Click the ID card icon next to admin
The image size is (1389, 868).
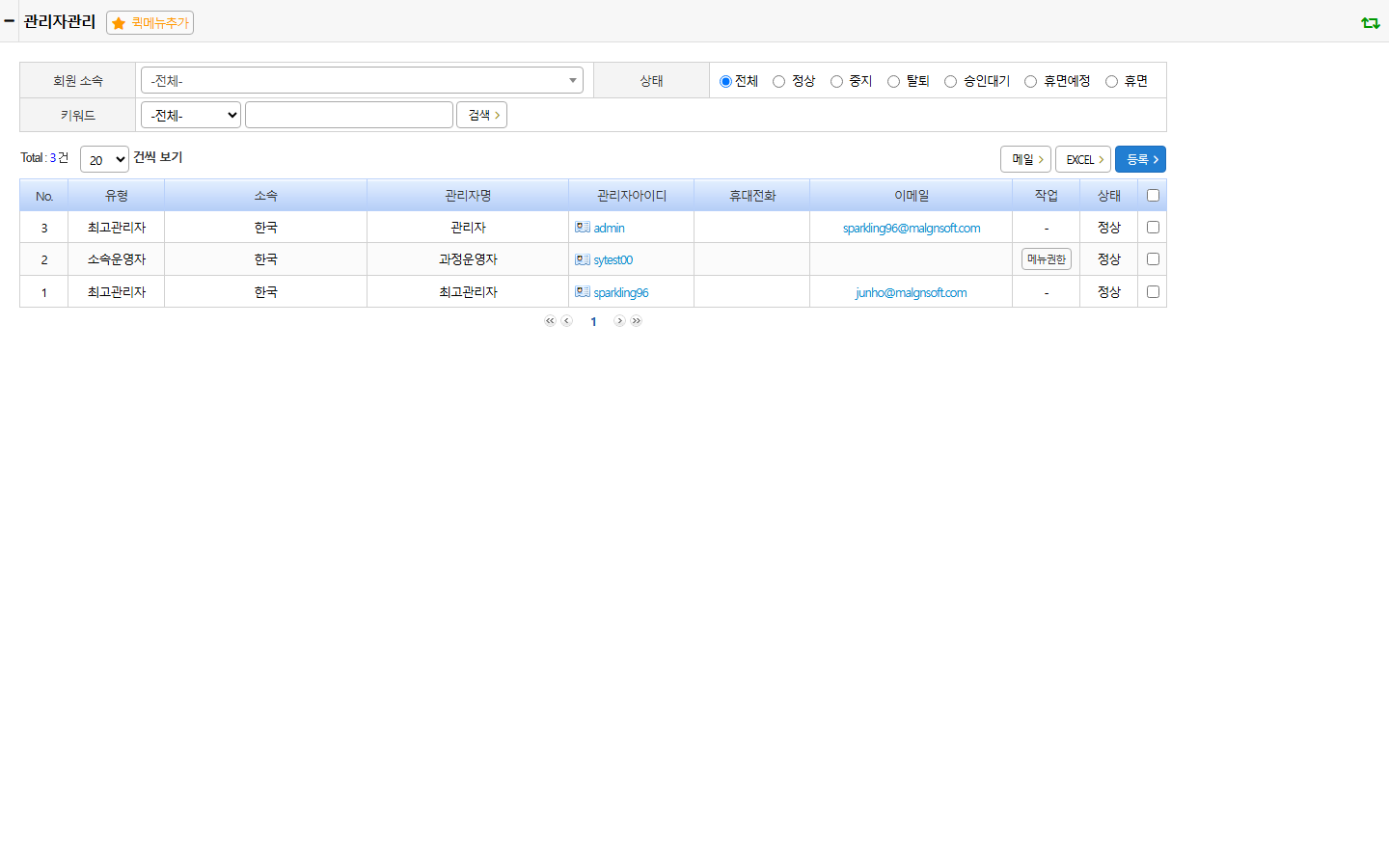pos(583,228)
